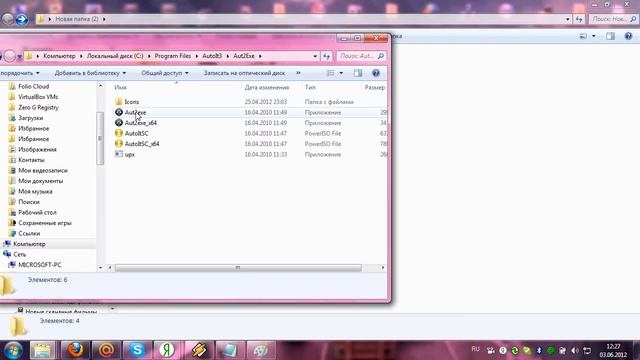Open Skype from taskbar

click(137, 350)
